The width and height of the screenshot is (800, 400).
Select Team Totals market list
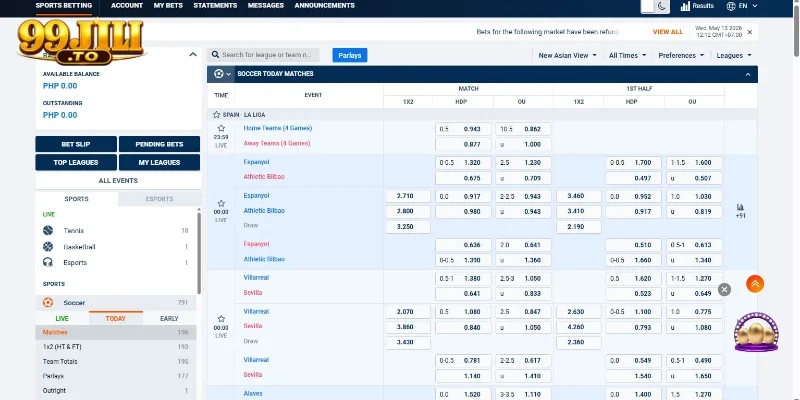point(116,361)
